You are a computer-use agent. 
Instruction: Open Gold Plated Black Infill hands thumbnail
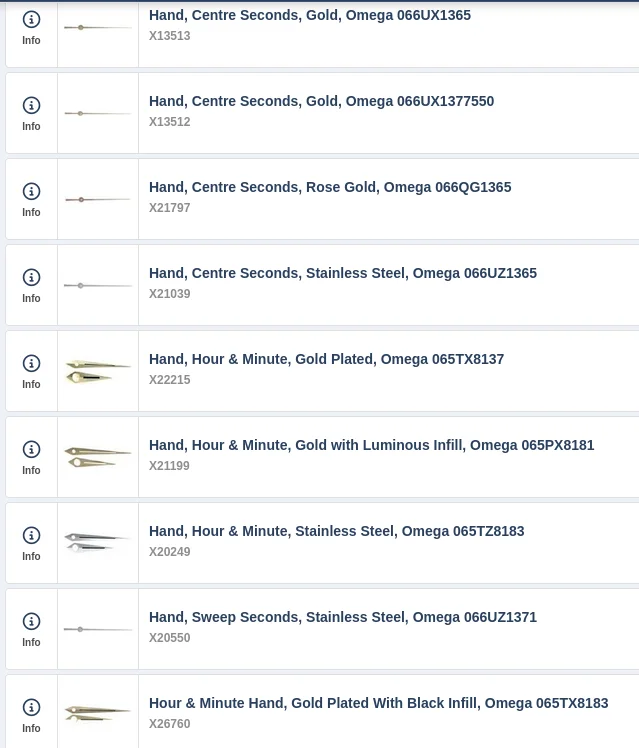pos(98,713)
